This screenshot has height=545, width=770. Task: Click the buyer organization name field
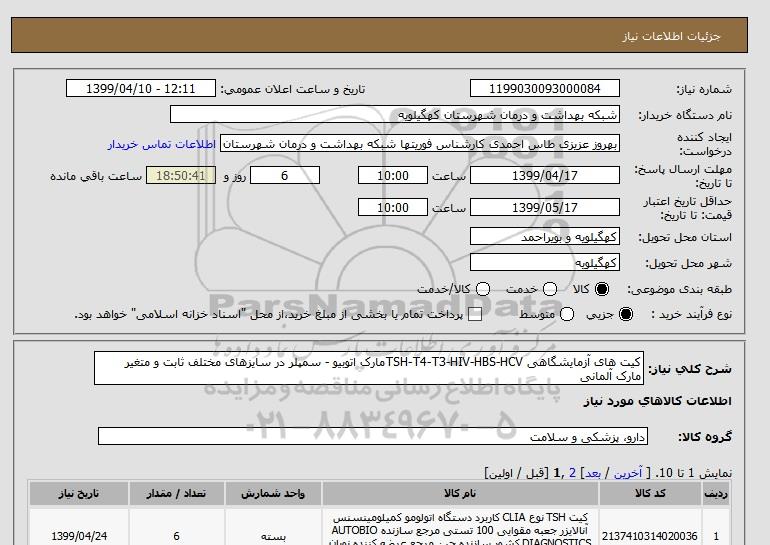(x=394, y=114)
